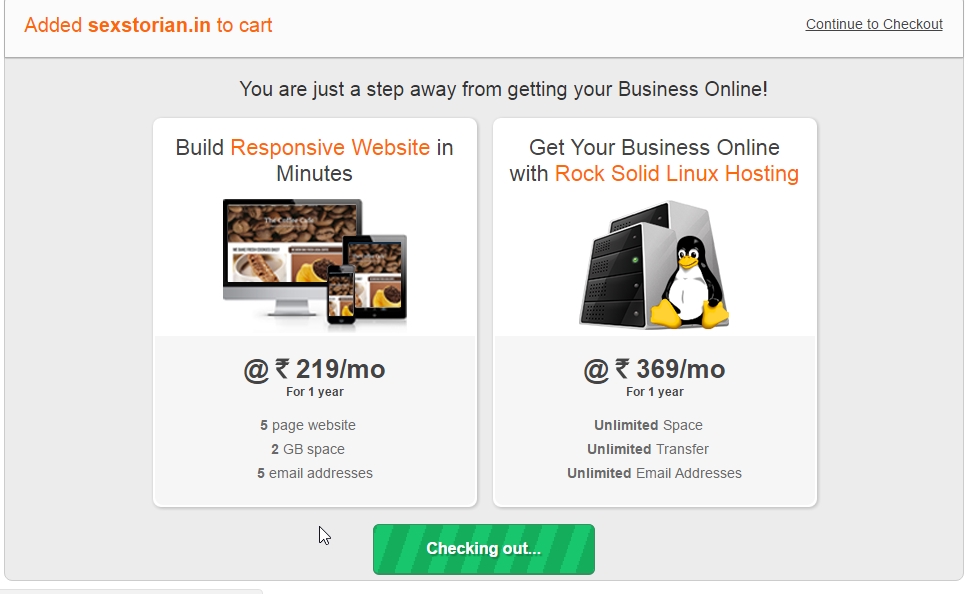Select the 5 page website feature
Viewport: 971px width, 594px height.
(308, 426)
